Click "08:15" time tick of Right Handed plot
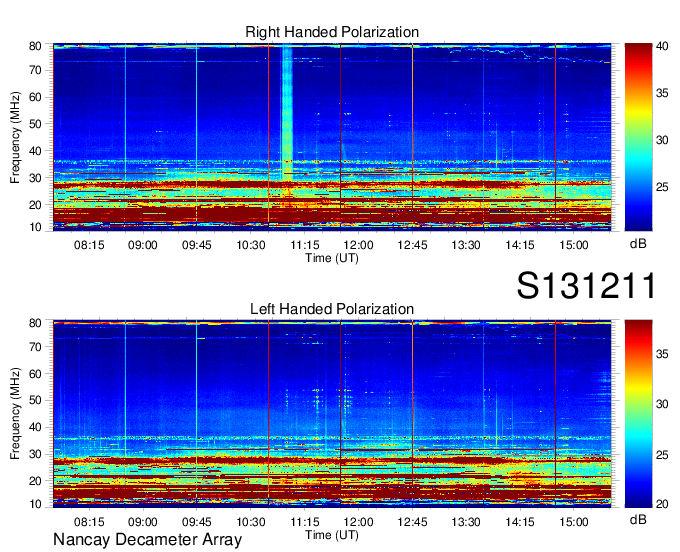Screen dimensions: 680x552 coord(89,245)
